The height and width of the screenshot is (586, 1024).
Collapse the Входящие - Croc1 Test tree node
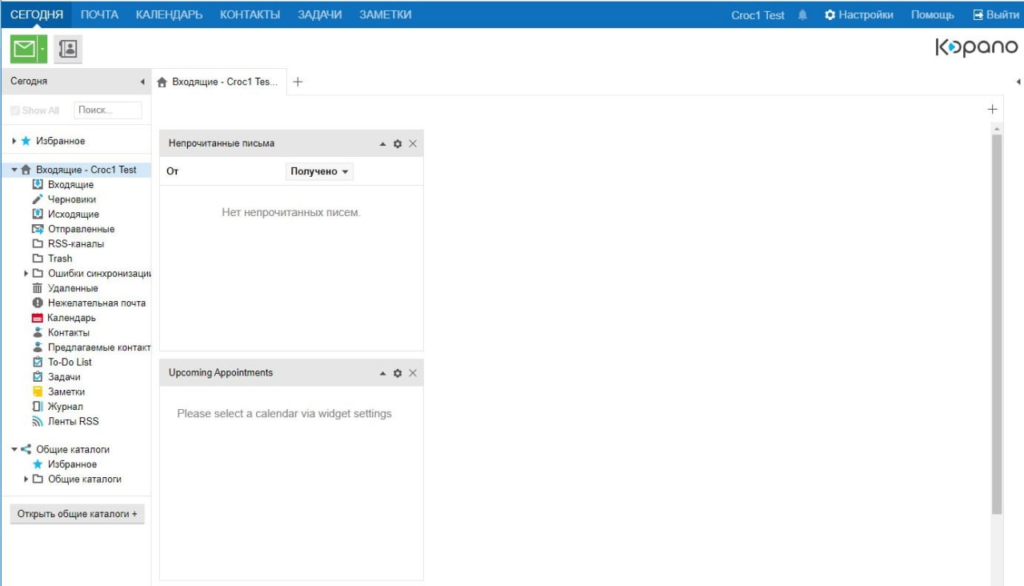[x=14, y=170]
